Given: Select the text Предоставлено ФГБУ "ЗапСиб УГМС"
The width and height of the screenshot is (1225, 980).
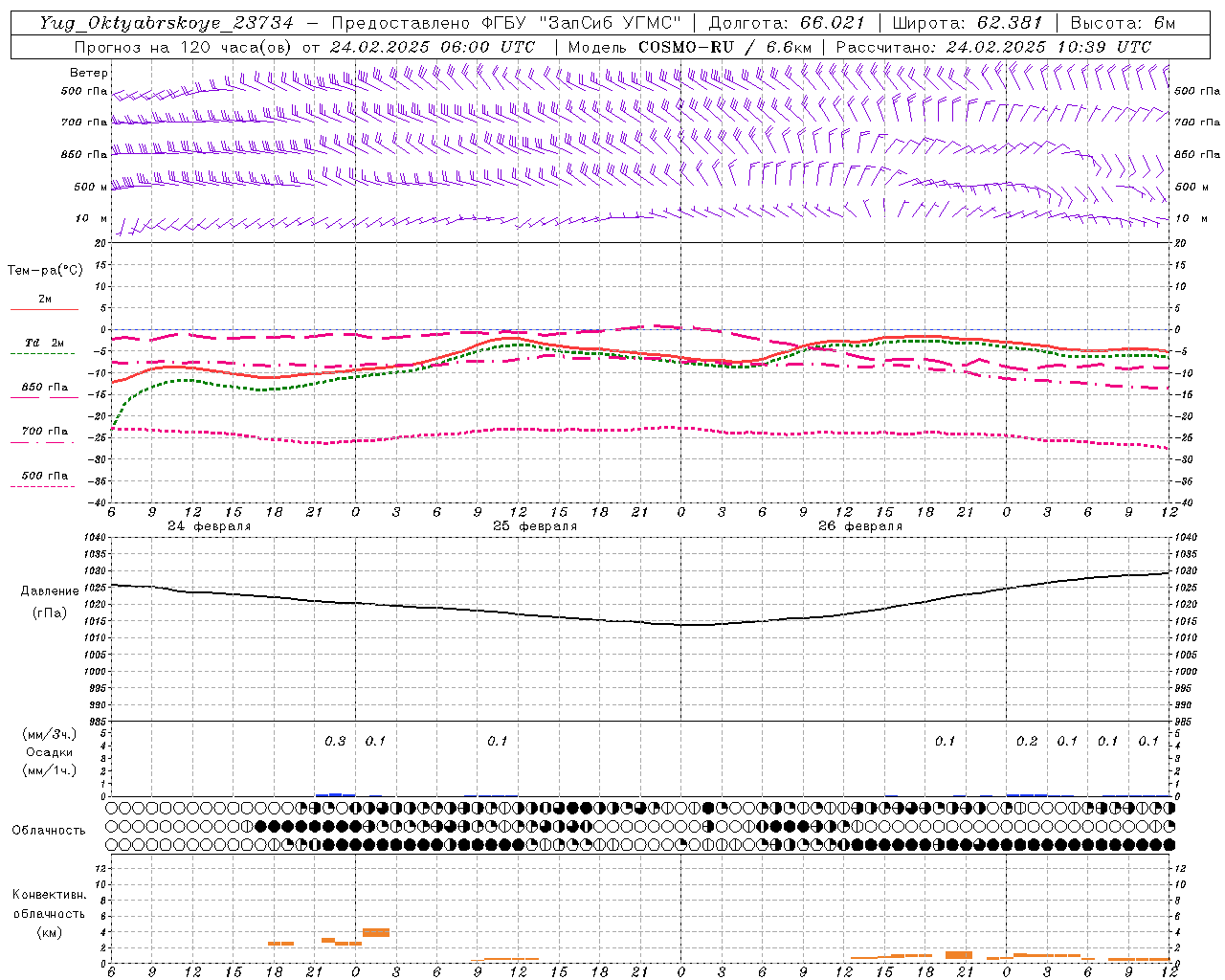Looking at the screenshot, I should pos(506,23).
